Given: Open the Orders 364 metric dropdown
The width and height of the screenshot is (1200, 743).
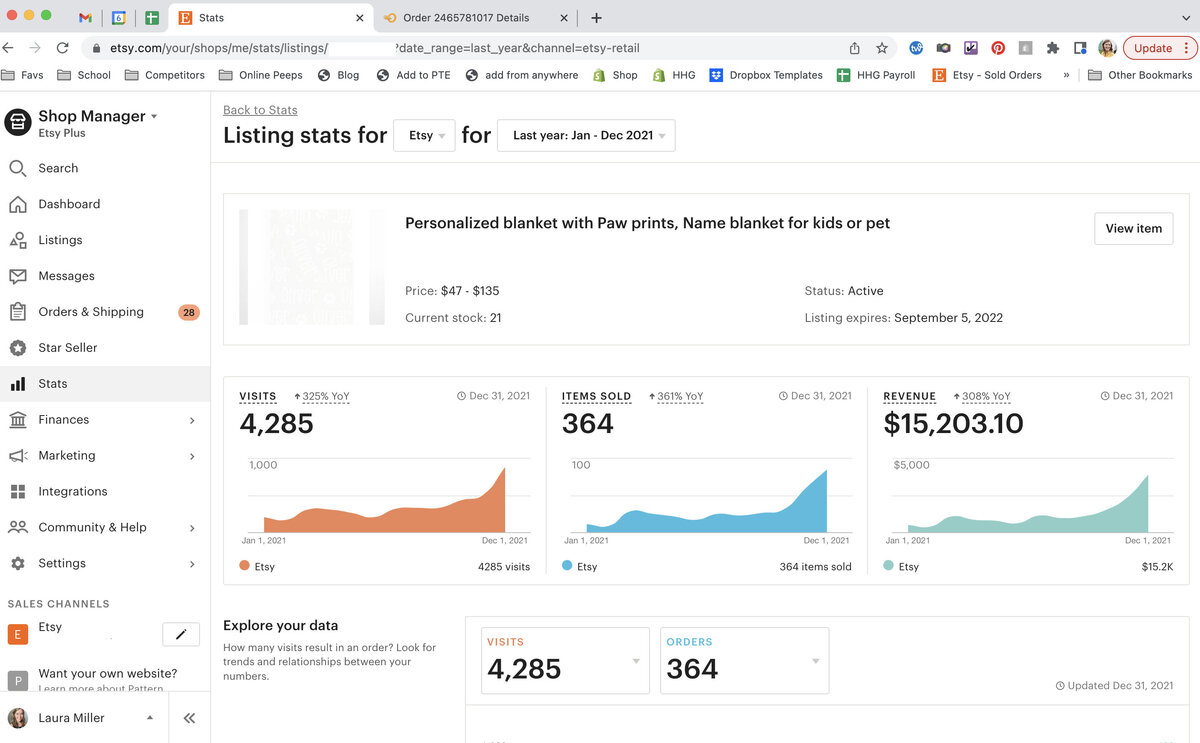Looking at the screenshot, I should [745, 660].
